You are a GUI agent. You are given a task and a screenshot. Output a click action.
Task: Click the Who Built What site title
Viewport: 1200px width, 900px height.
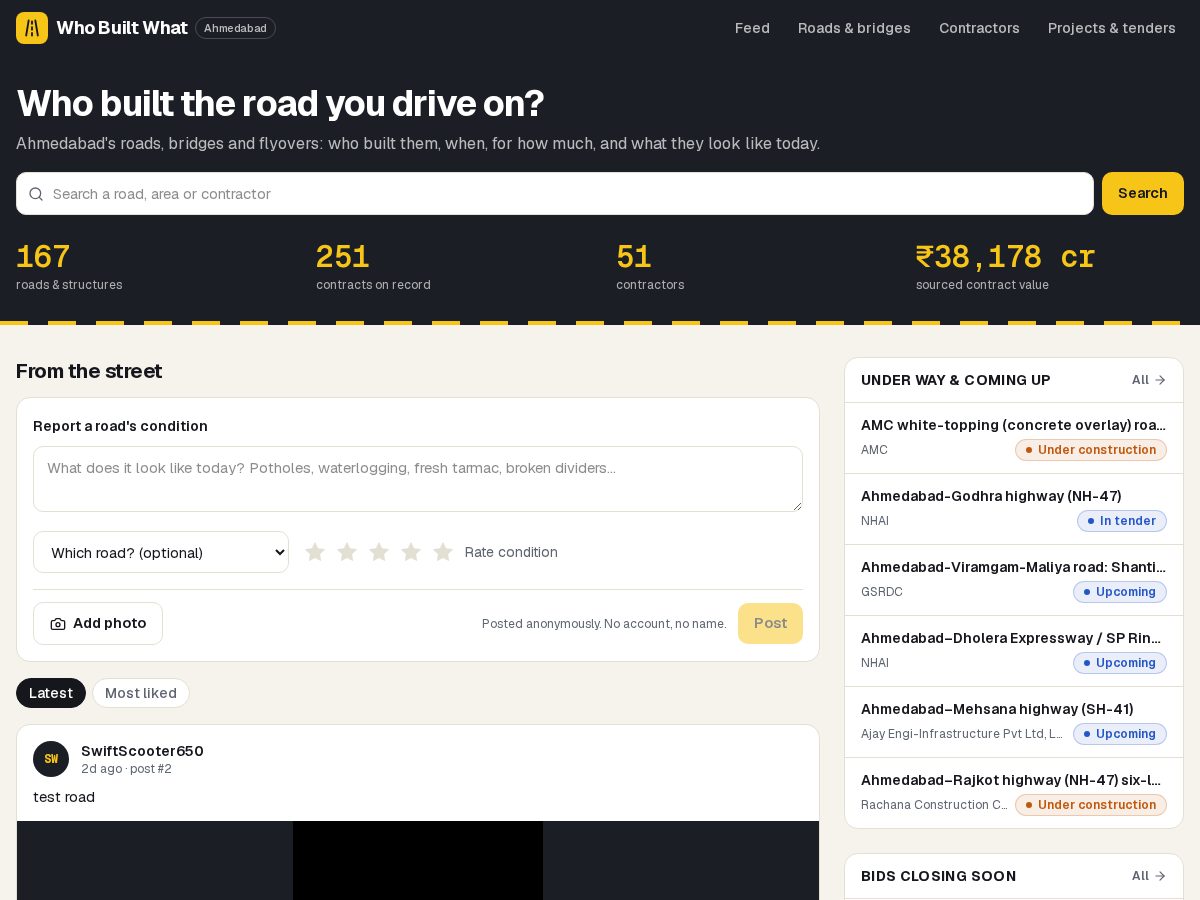click(x=122, y=28)
